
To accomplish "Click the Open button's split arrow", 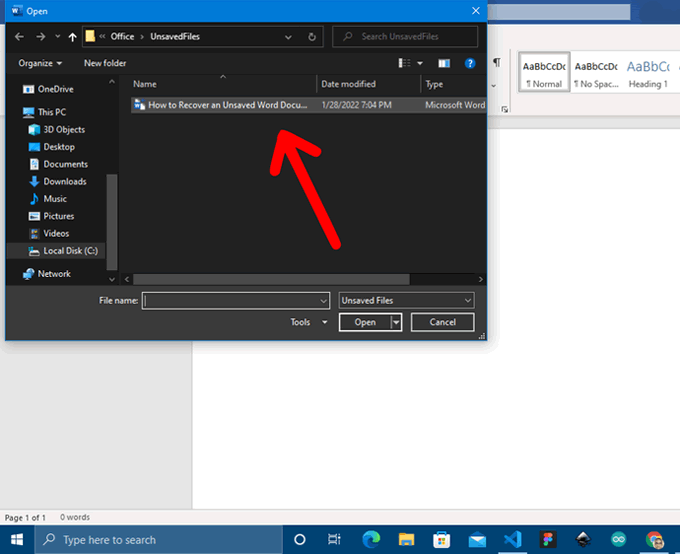I will [397, 322].
